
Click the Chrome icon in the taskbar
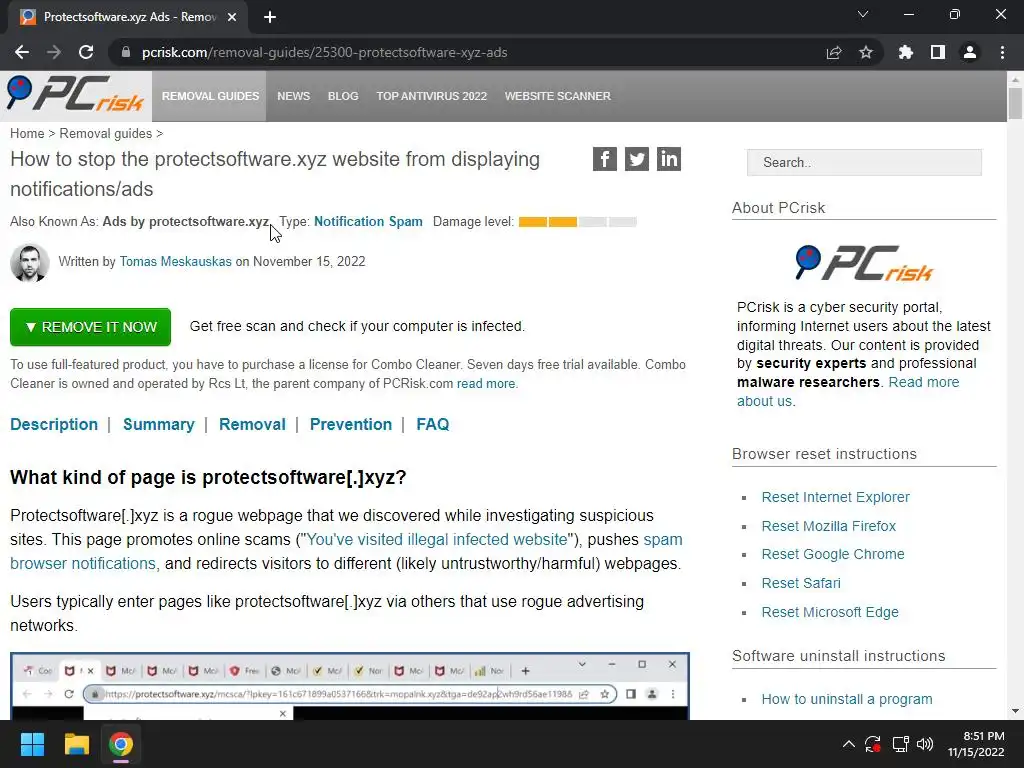pos(121,744)
